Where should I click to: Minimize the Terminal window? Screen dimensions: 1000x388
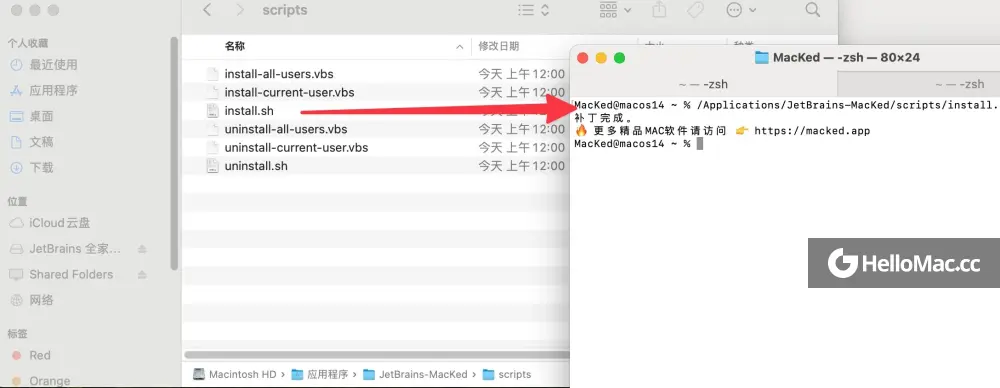[601, 58]
